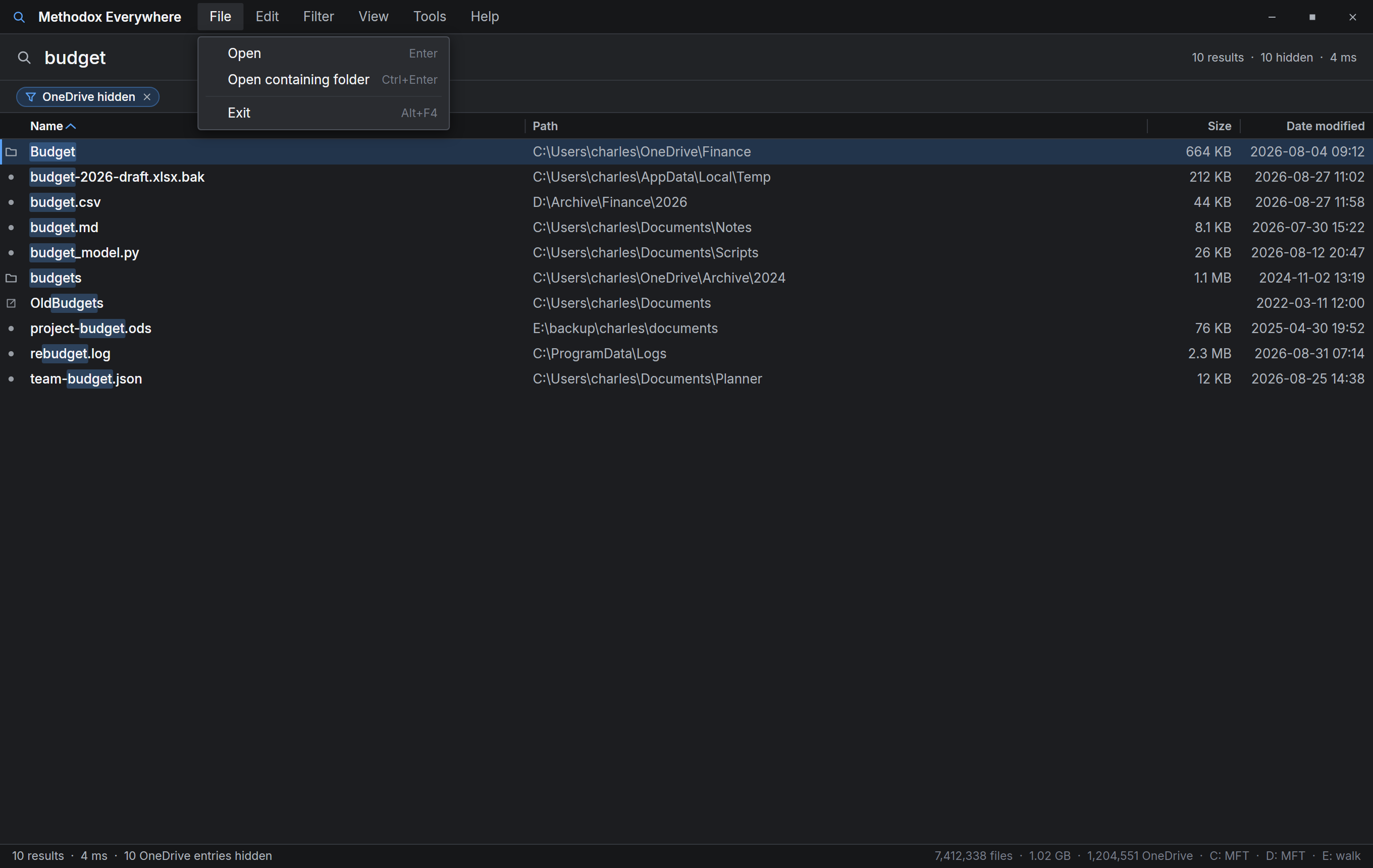1373x868 pixels.
Task: Select budget-2026-draft.xlsx.bak file name
Action: click(117, 177)
